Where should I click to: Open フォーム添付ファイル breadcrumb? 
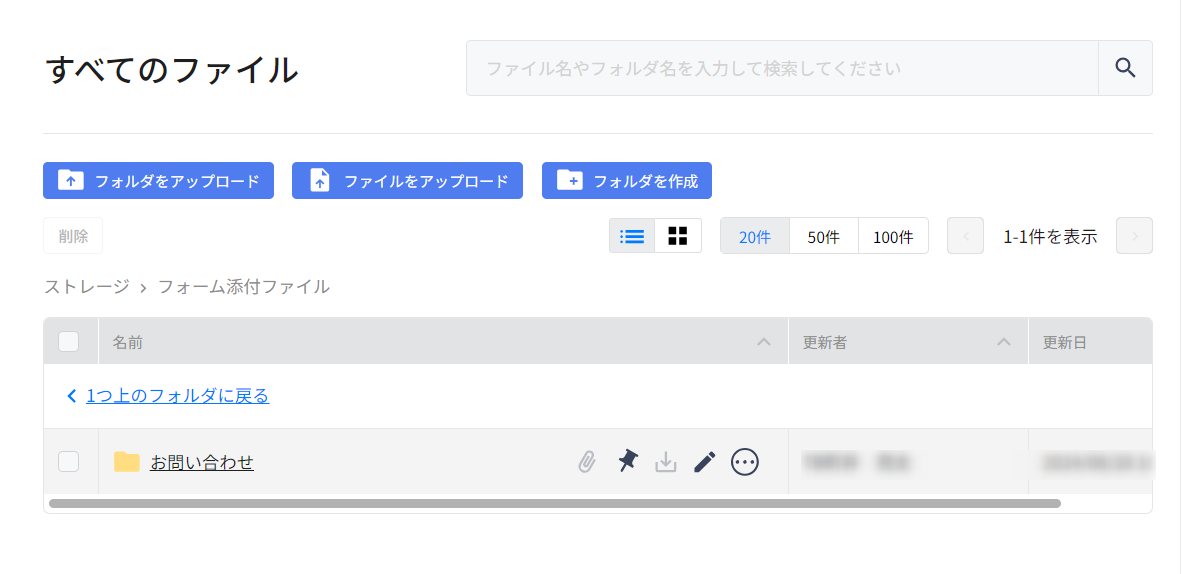tap(243, 287)
